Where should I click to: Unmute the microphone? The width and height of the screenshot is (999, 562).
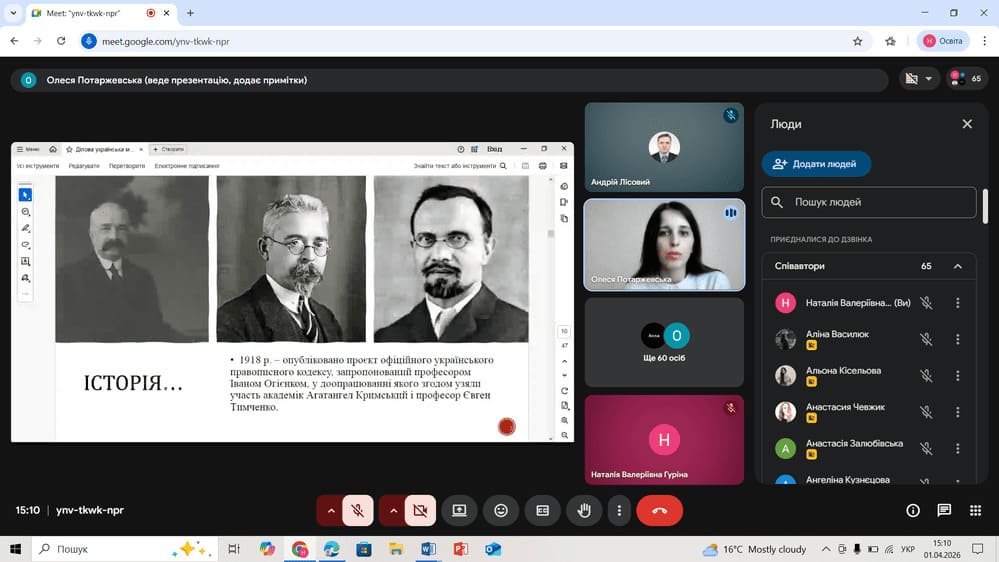[357, 510]
